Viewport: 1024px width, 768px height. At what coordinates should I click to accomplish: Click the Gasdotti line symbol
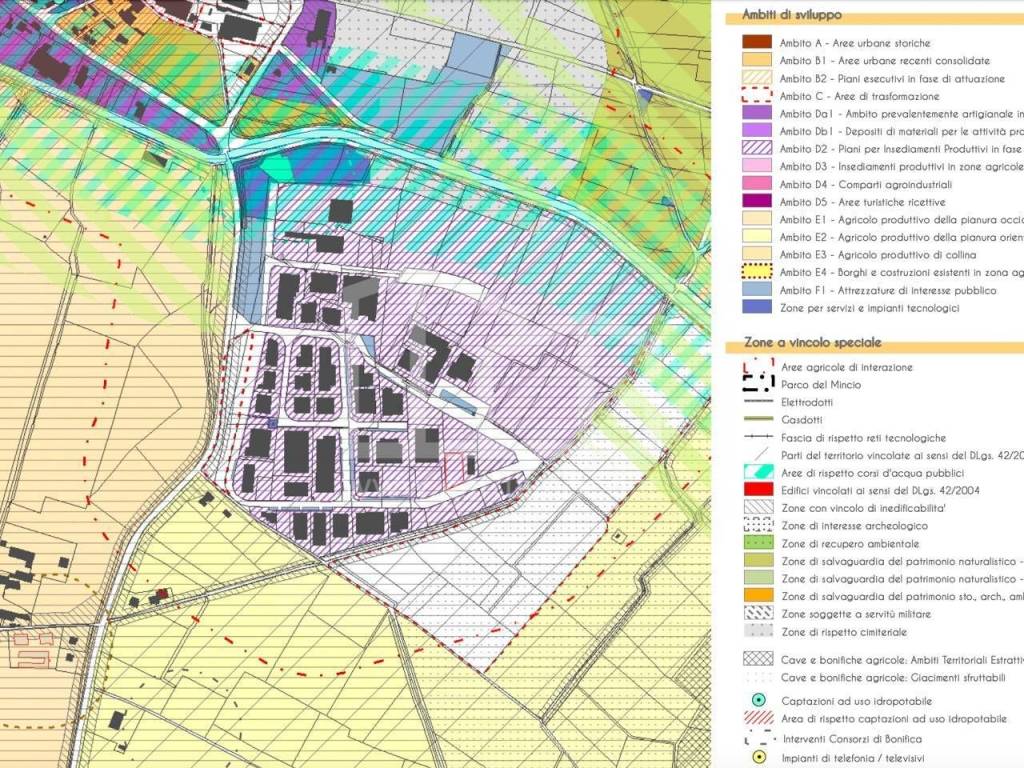click(757, 420)
